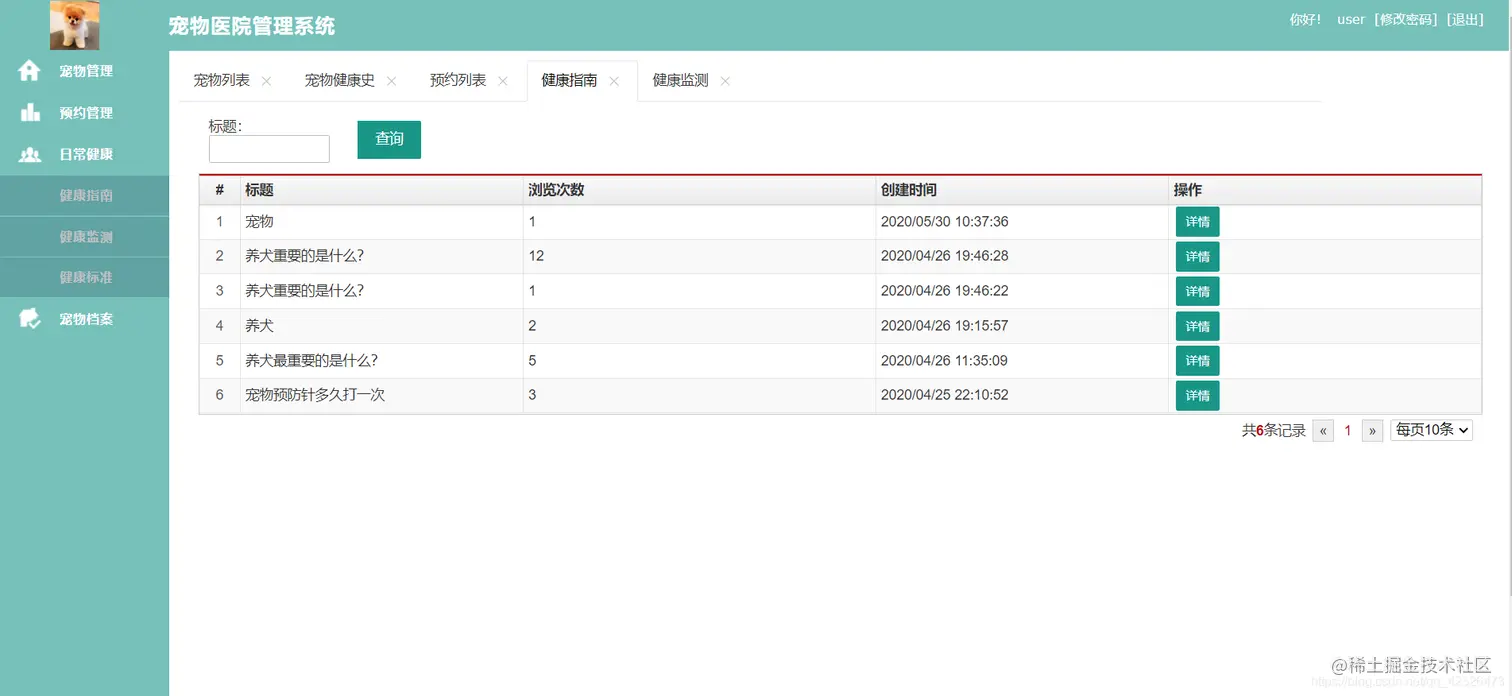Focus the 标题 search input field
This screenshot has height=696, width=1512.
coord(269,149)
